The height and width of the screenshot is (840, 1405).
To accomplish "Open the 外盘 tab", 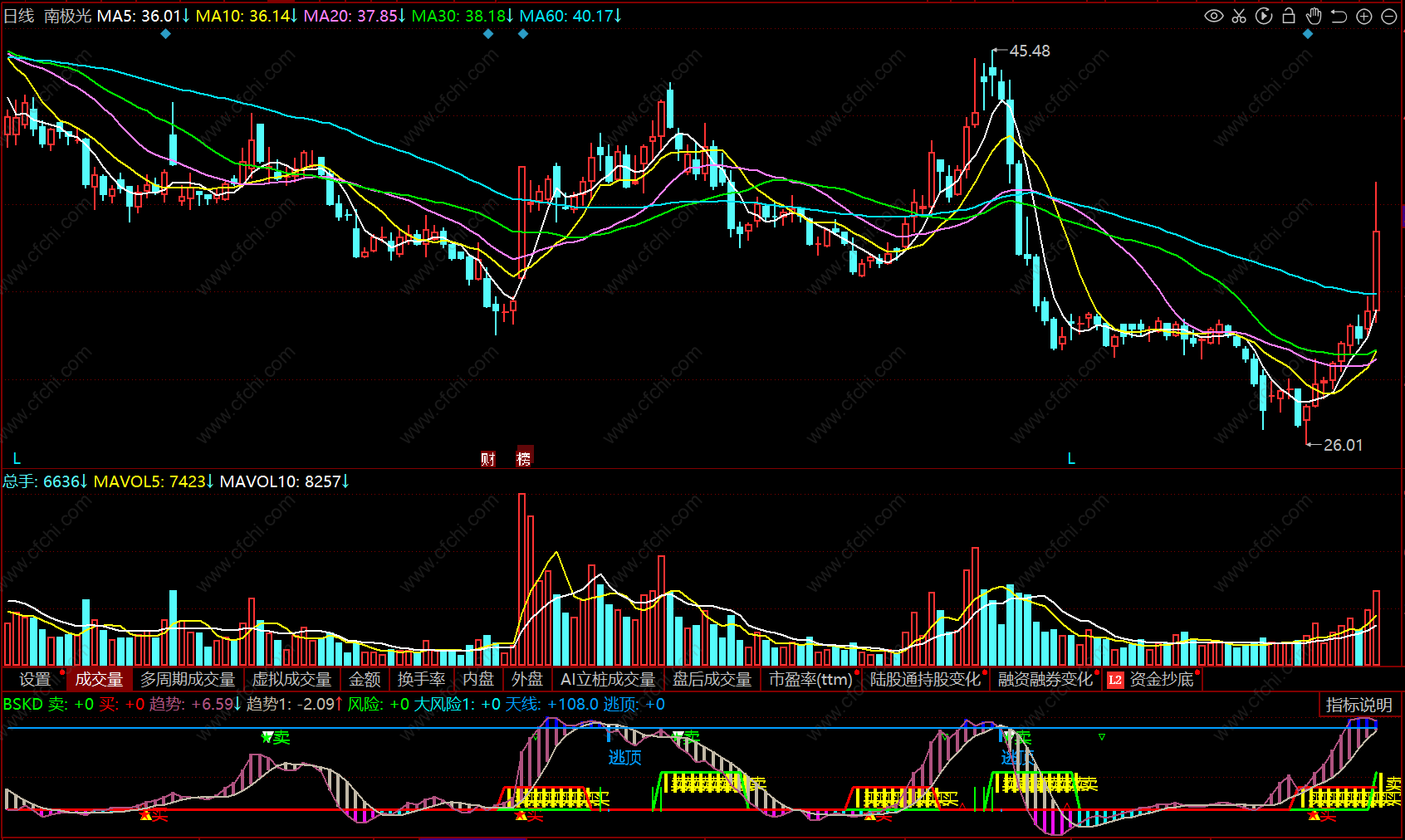I will [527, 679].
